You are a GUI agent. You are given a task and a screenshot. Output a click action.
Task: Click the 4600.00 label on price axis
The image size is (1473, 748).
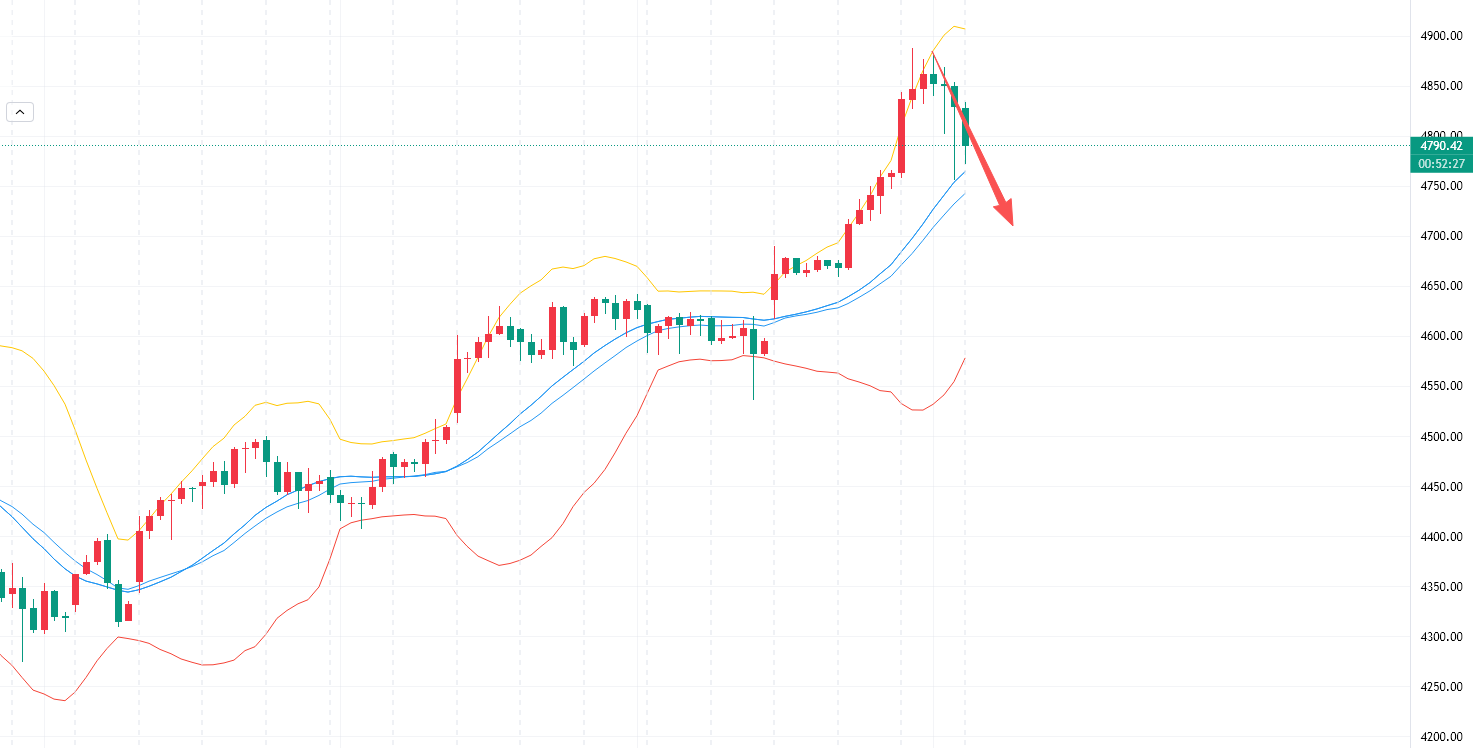[1441, 336]
